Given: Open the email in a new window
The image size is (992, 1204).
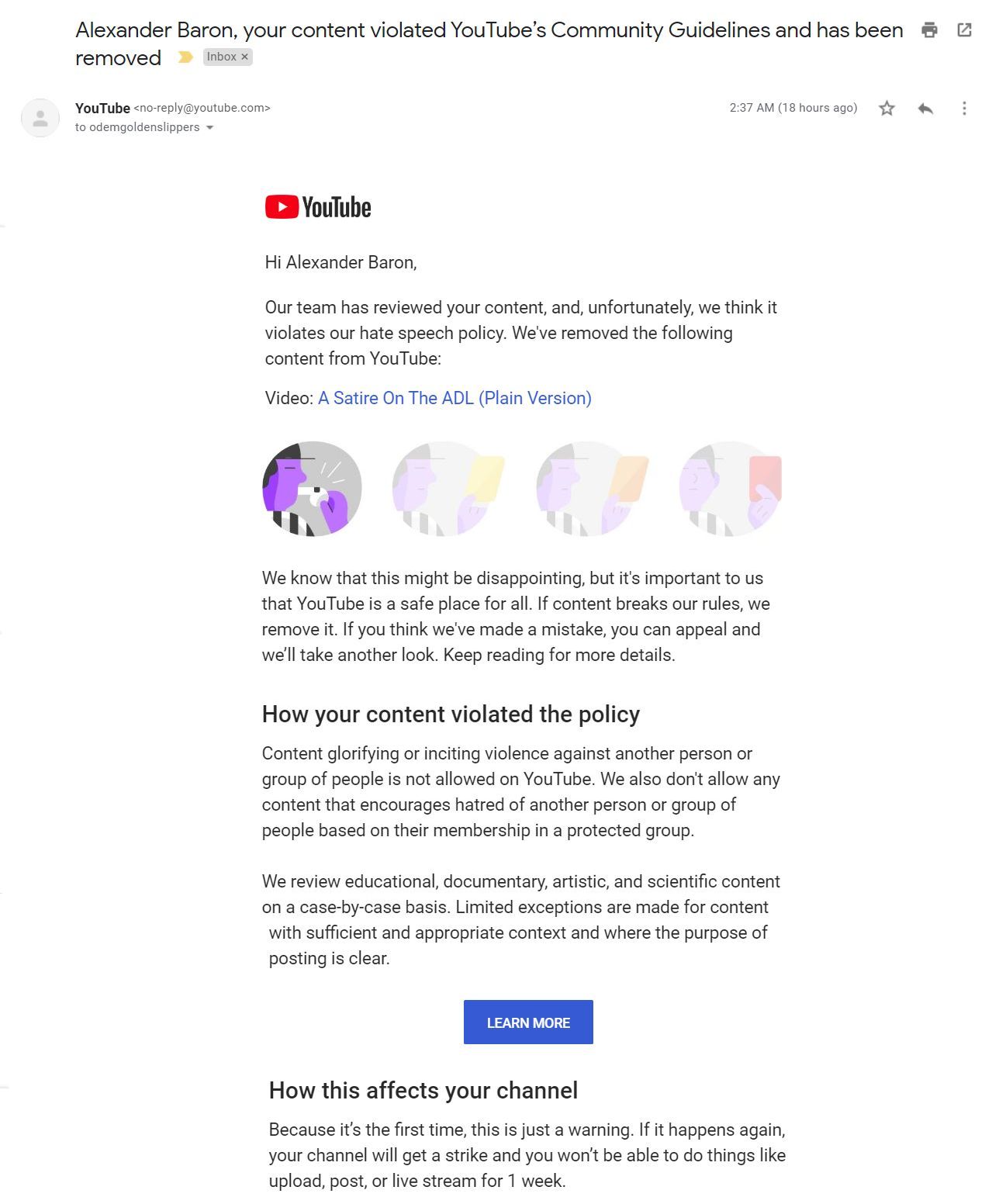Looking at the screenshot, I should 964,30.
